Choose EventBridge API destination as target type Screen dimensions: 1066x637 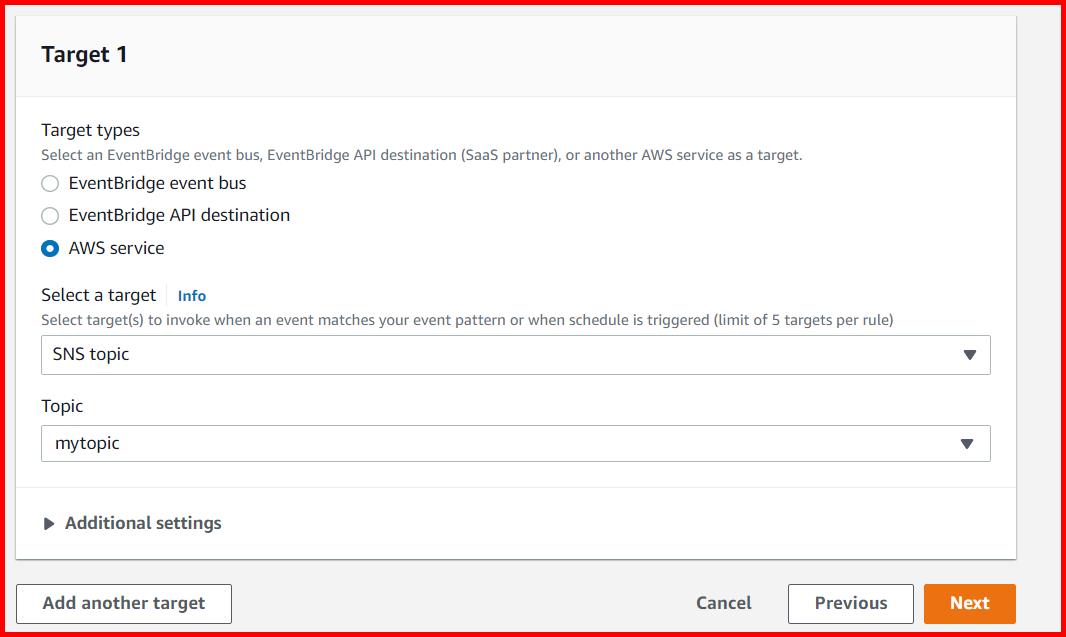coord(50,215)
